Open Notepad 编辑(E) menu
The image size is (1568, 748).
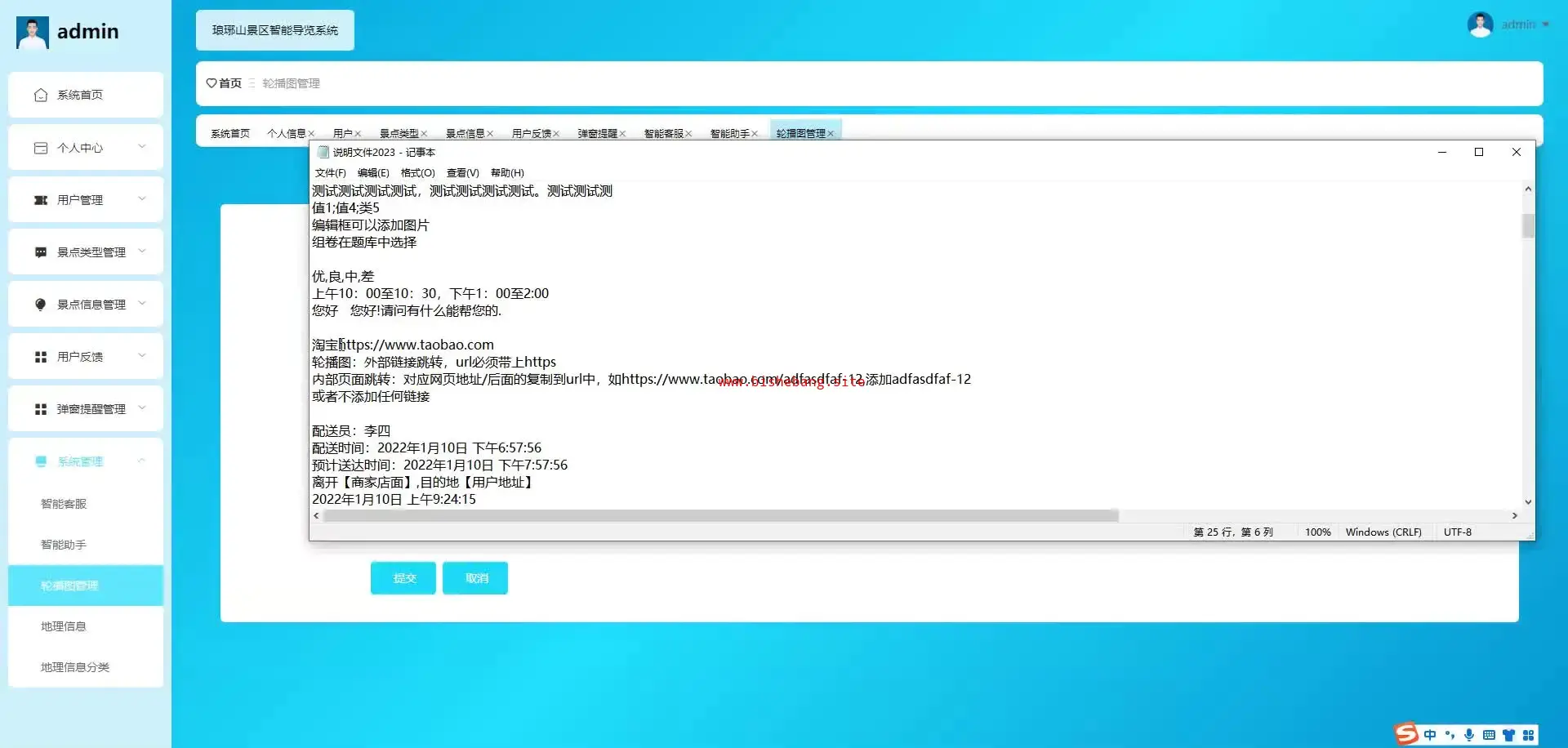click(373, 173)
